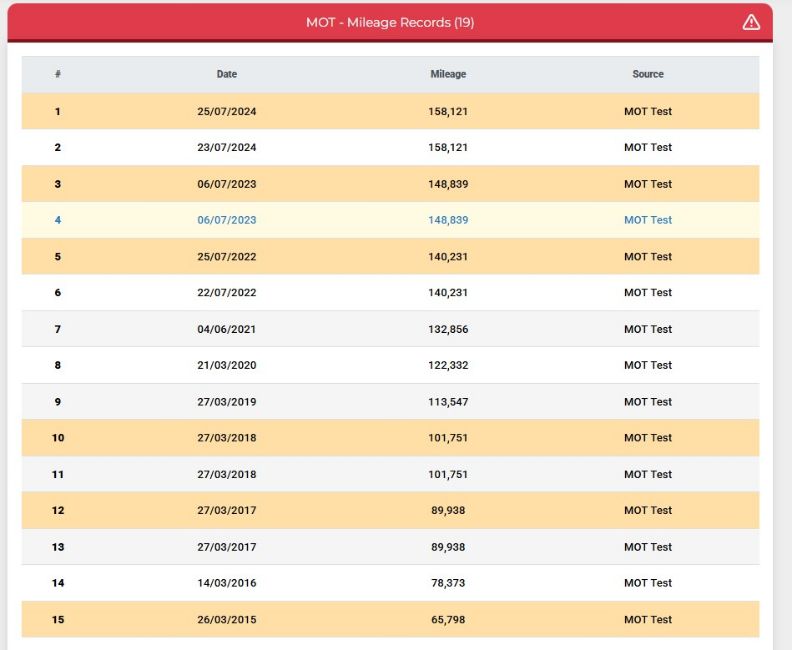Click the 78,373 mileage value
Screen dimensions: 792x650
point(448,583)
